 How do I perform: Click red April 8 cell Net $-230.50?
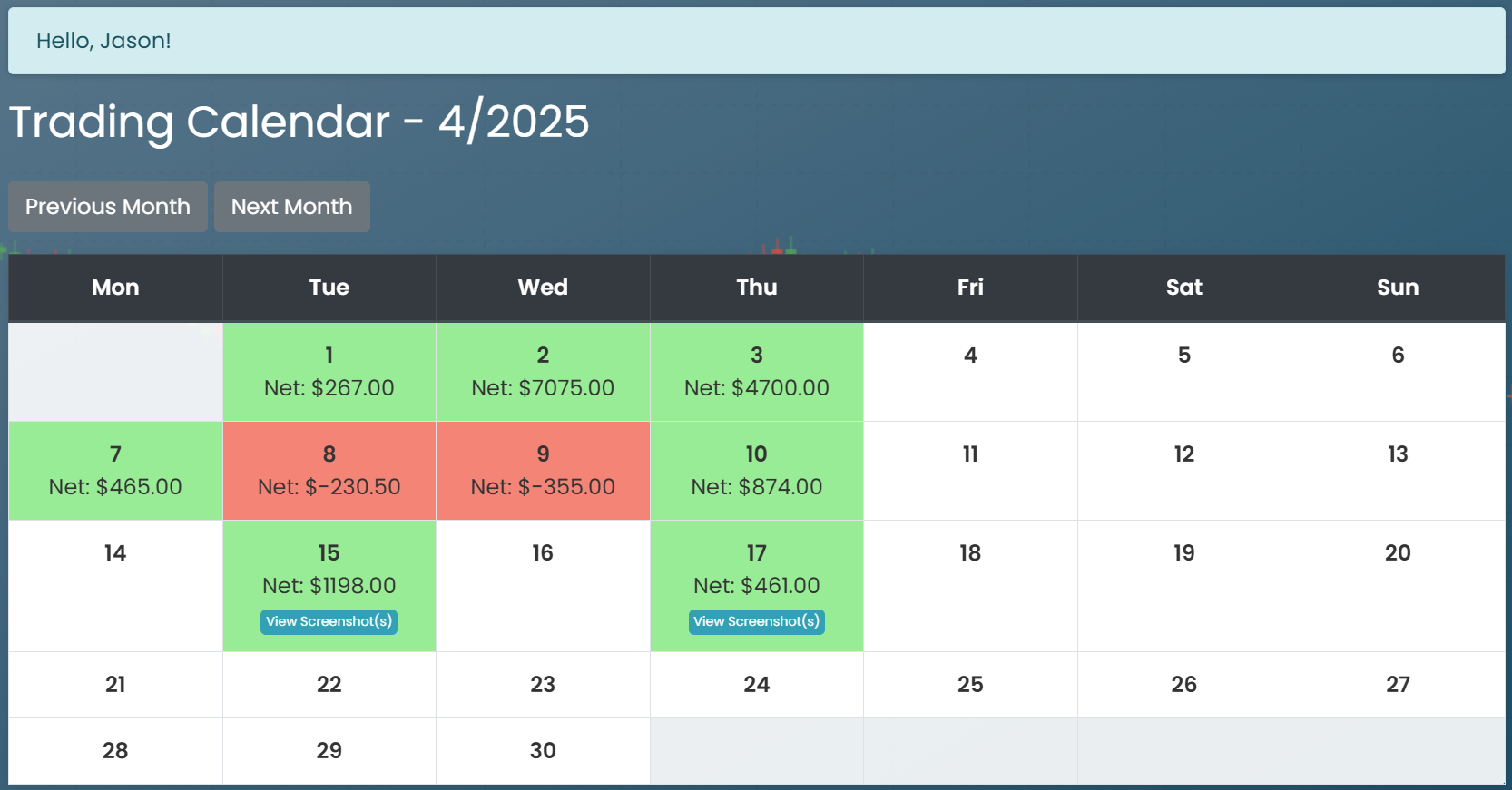point(329,471)
